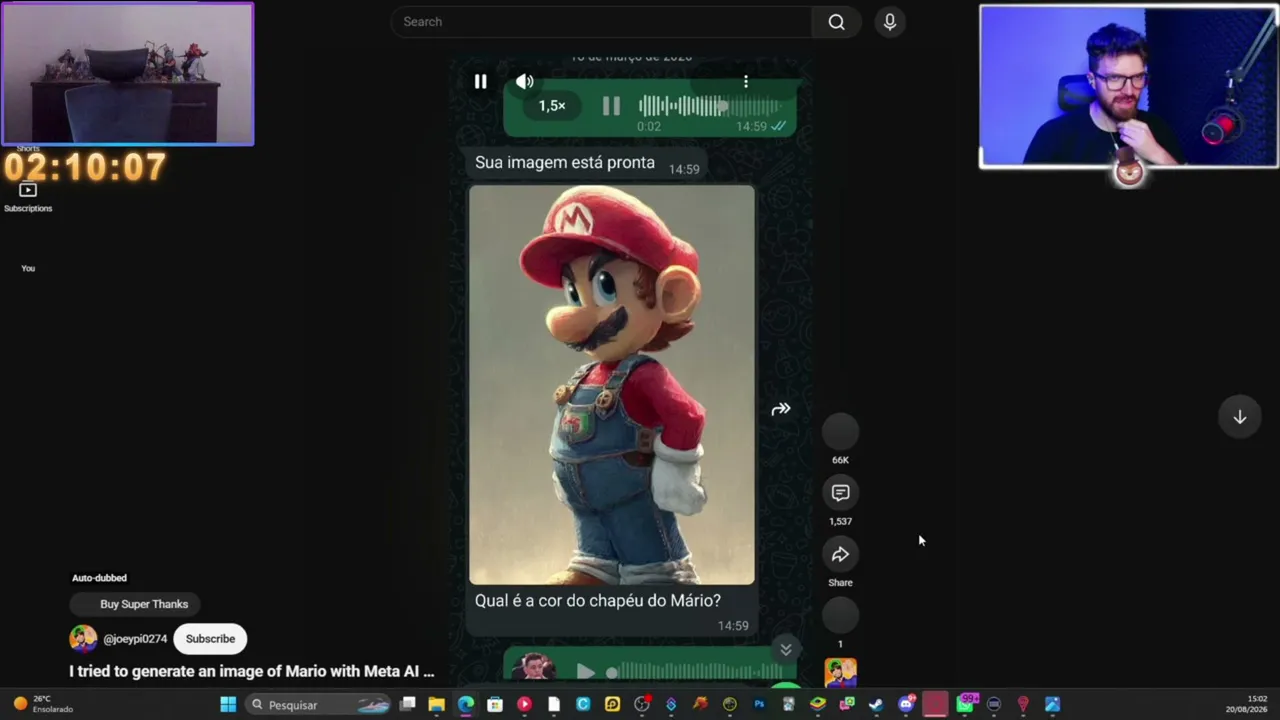
Task: Open Steam from the taskbar
Action: pos(876,705)
